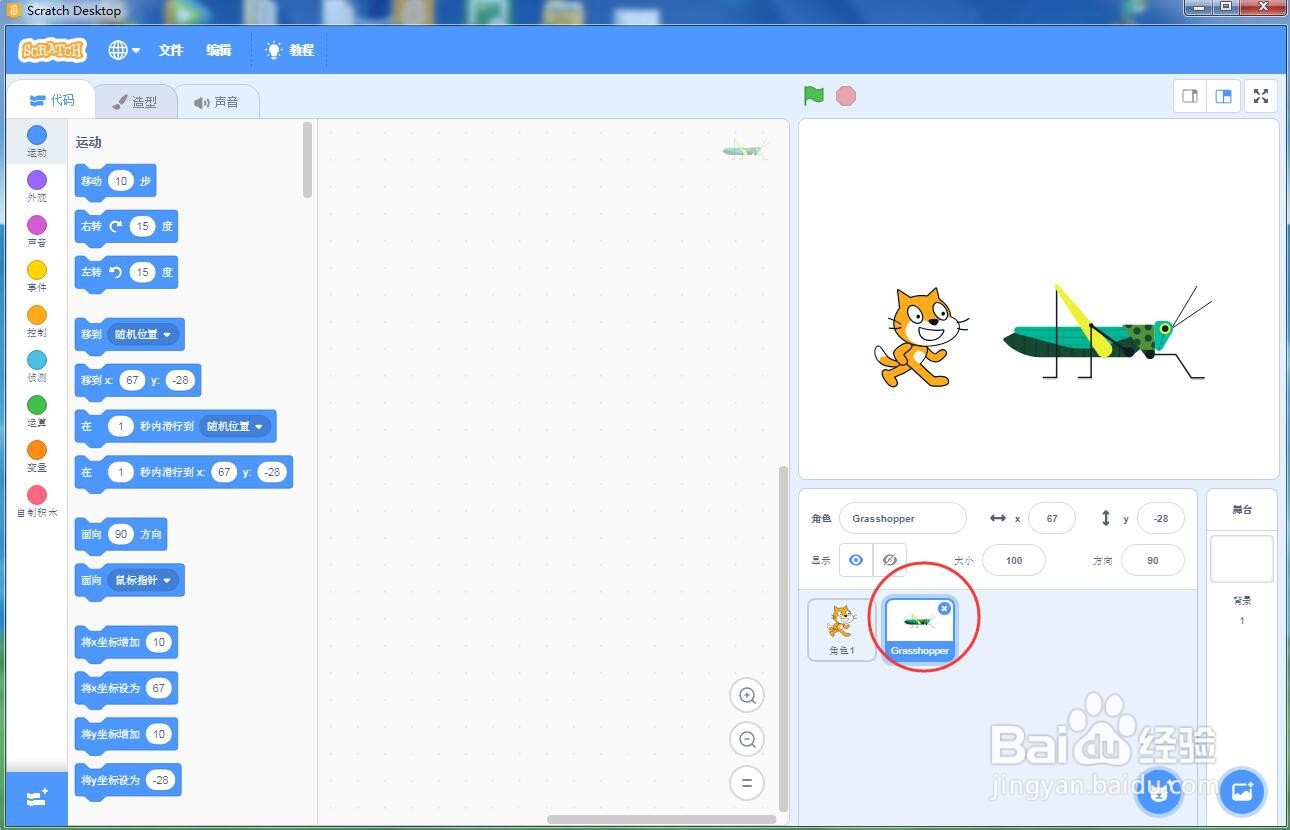This screenshot has width=1290, height=830.
Task: Click the workspace horizontal scrollbar
Action: (x=660, y=820)
